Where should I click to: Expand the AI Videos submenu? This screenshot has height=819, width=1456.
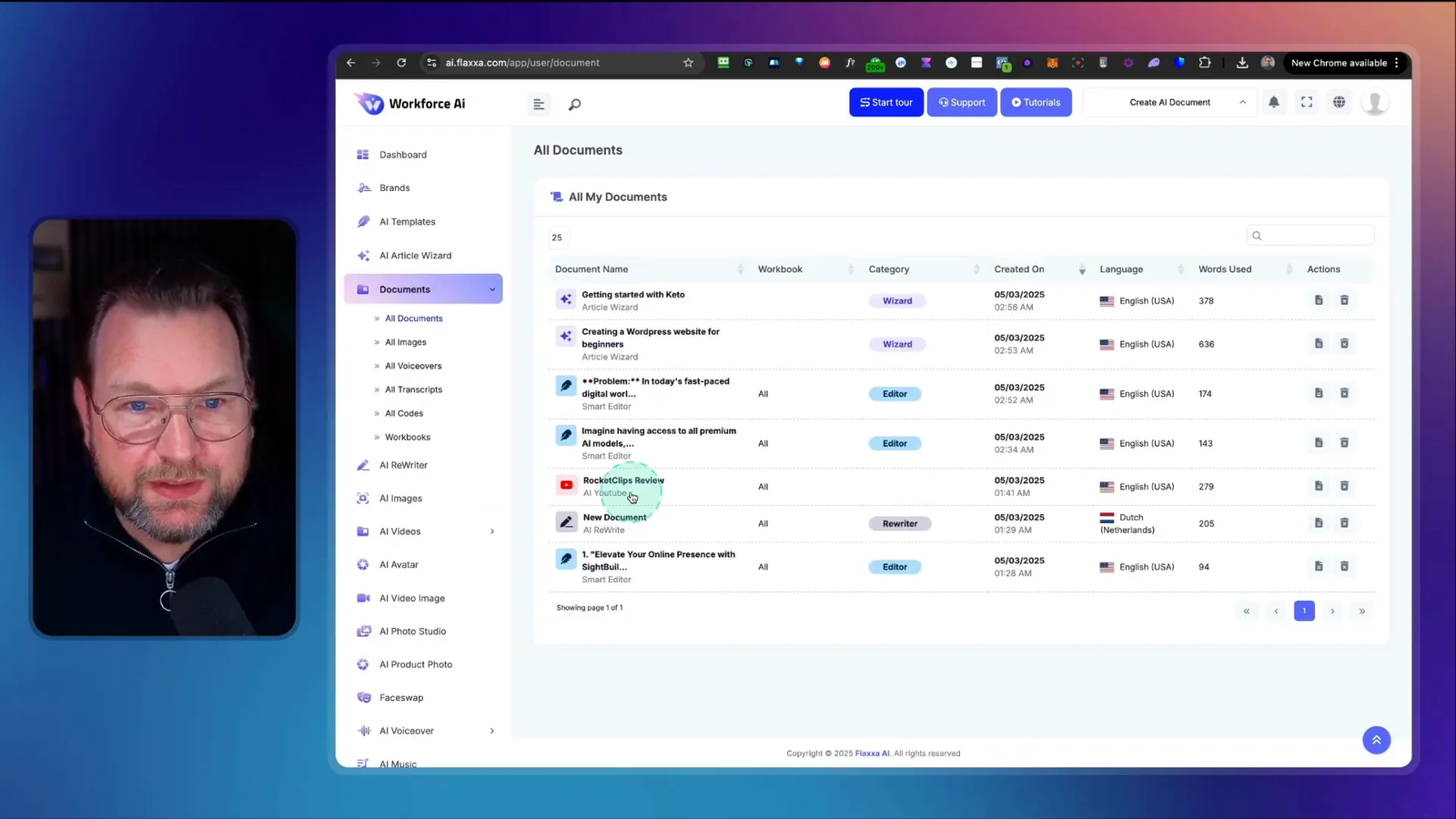tap(492, 531)
